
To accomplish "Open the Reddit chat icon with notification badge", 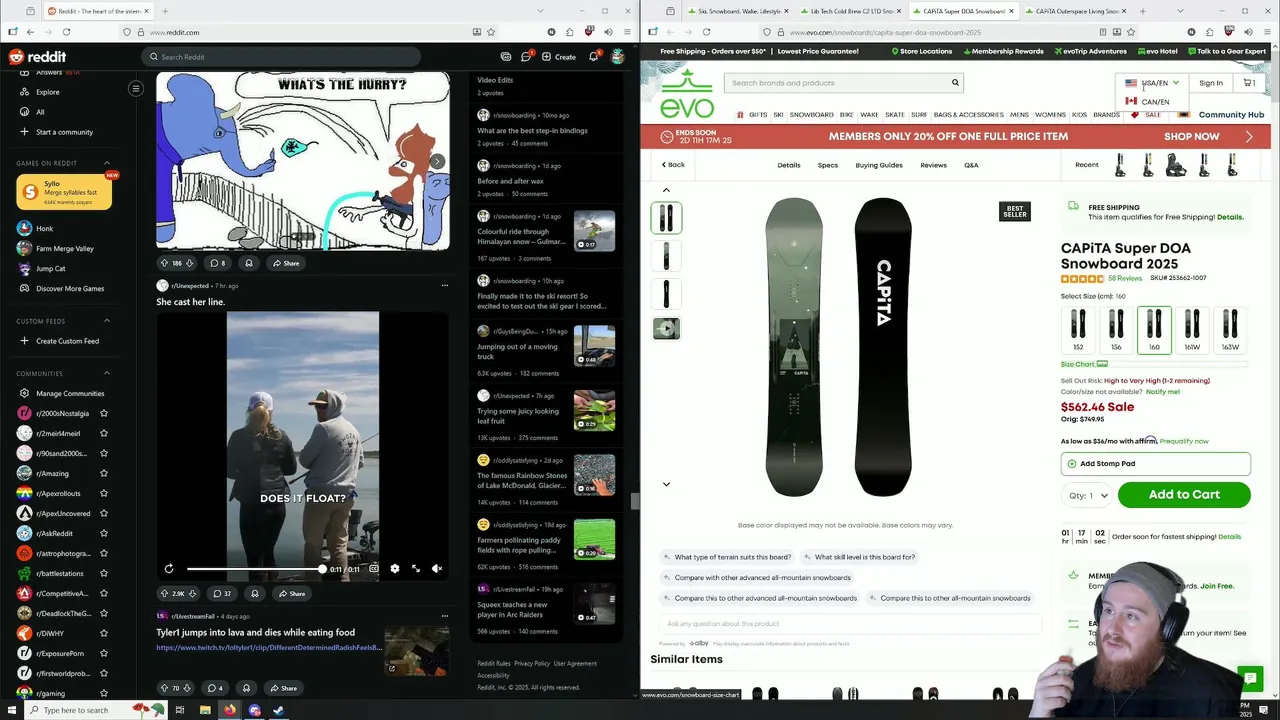I will pyautogui.click(x=525, y=57).
